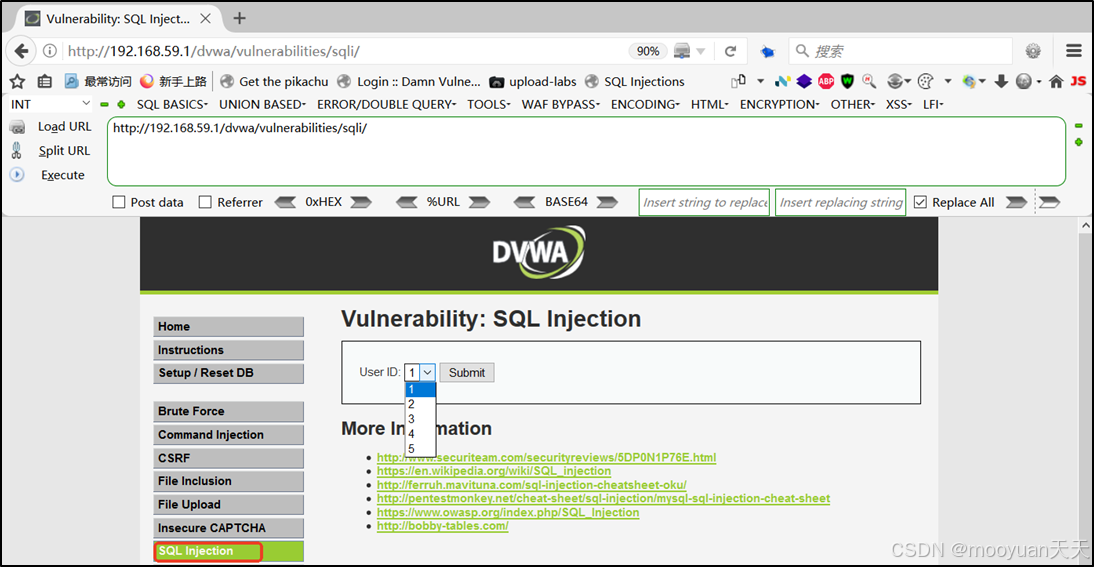Expand the ENCRYPTION menu
Image resolution: width=1094 pixels, height=567 pixels.
779,105
